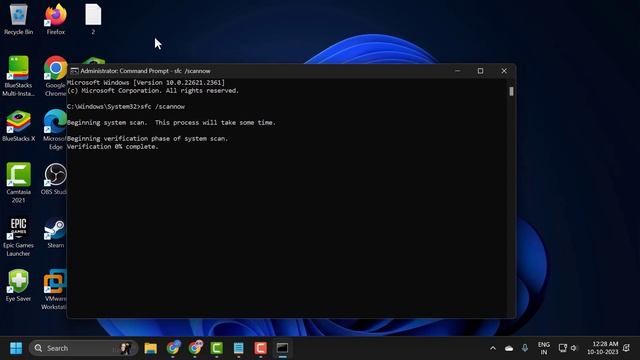The width and height of the screenshot is (640, 360).
Task: Open the Windows Start menu
Action: click(16, 348)
